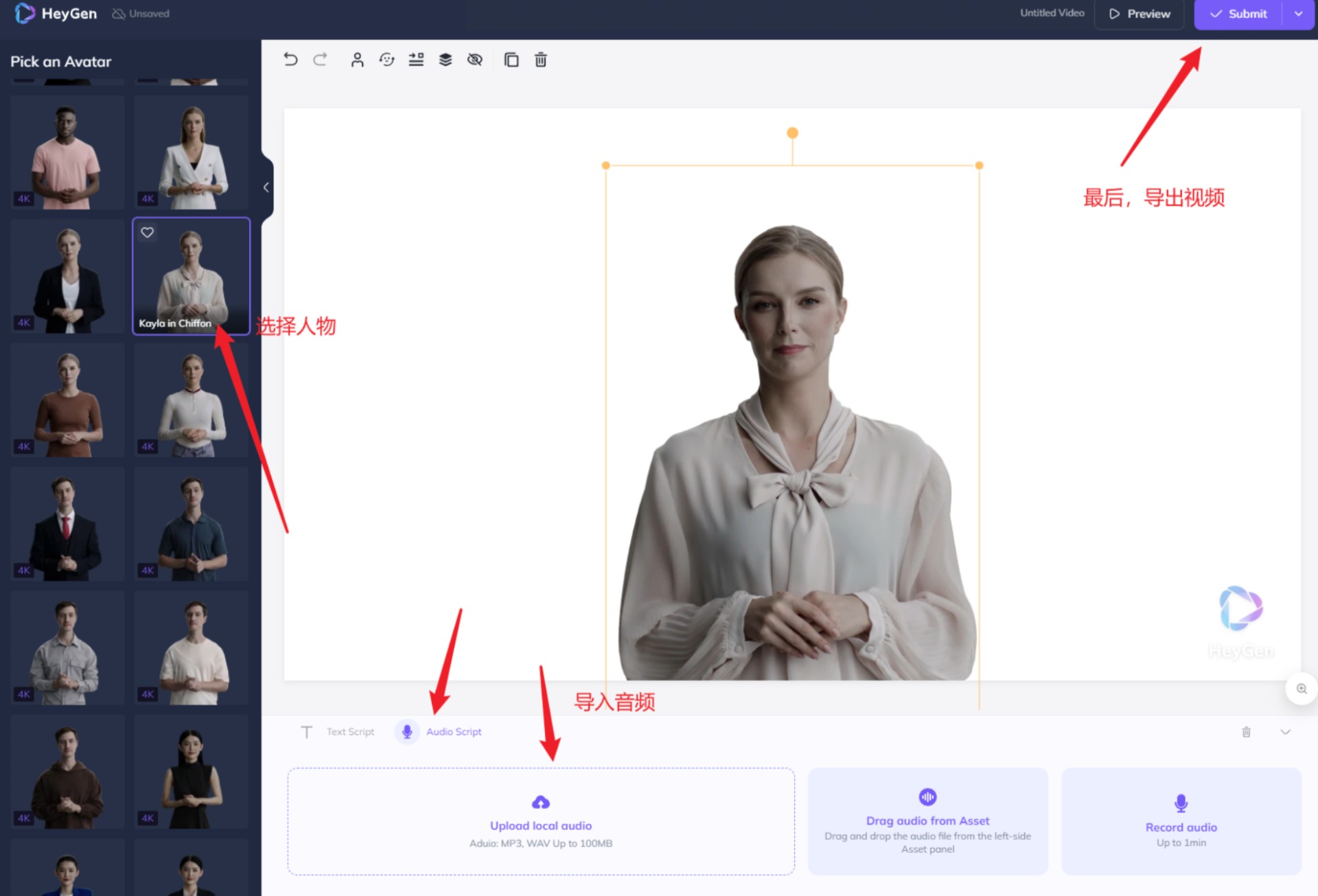
Task: Select the man in gray button shirt avatar
Action: click(x=67, y=648)
